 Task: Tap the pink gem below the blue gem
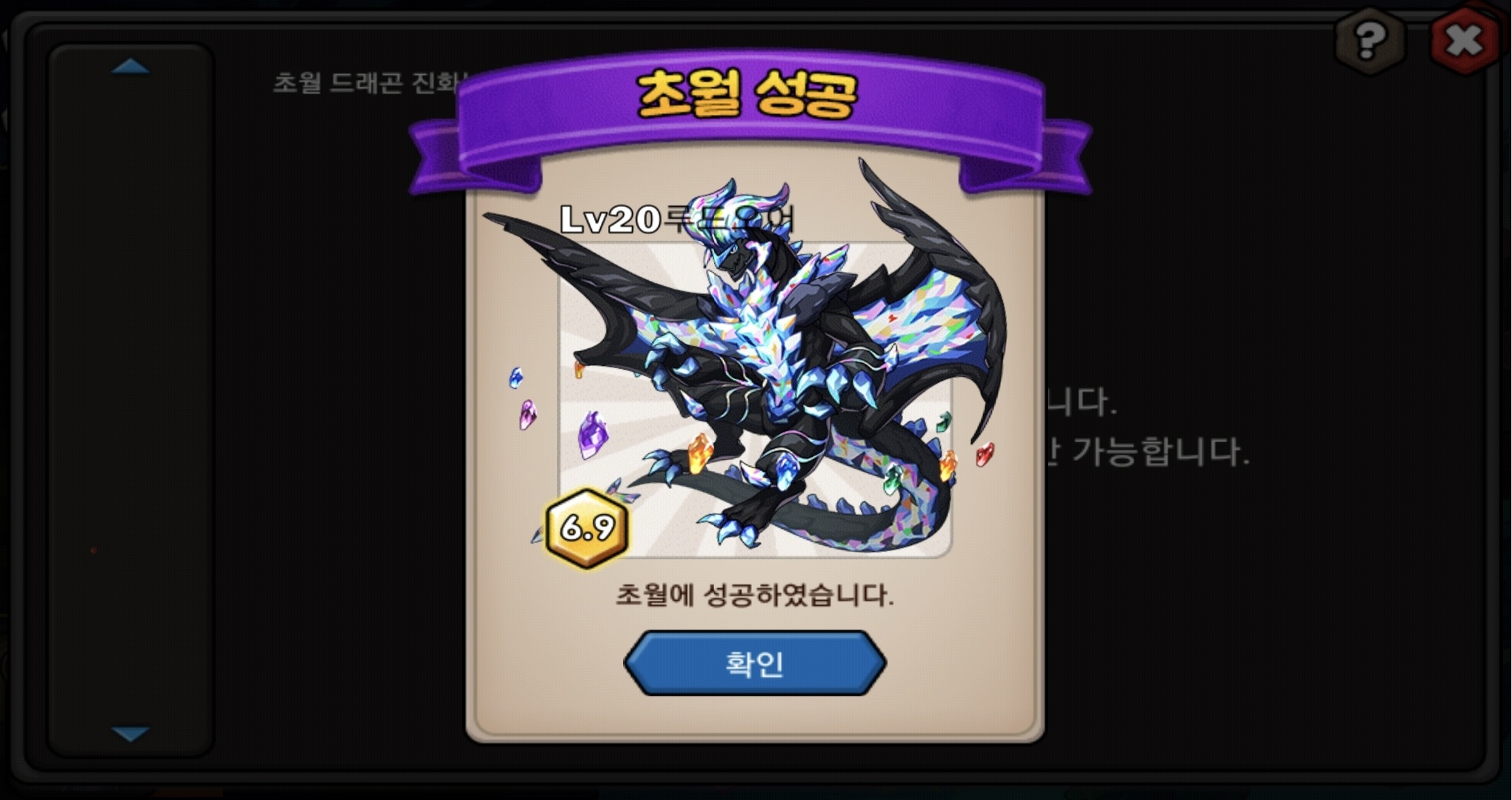click(527, 415)
